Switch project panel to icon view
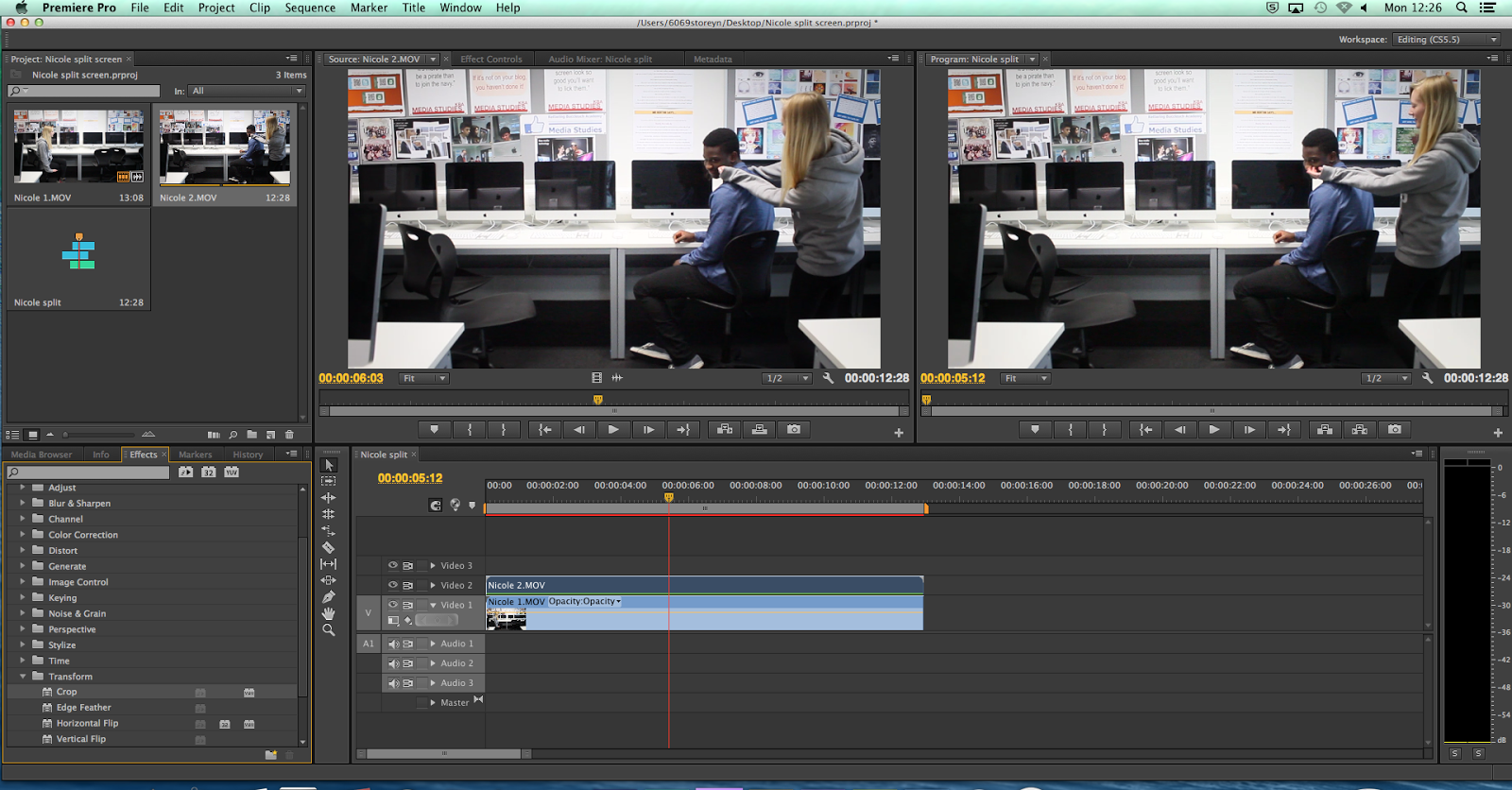The width and height of the screenshot is (1512, 790). [32, 435]
